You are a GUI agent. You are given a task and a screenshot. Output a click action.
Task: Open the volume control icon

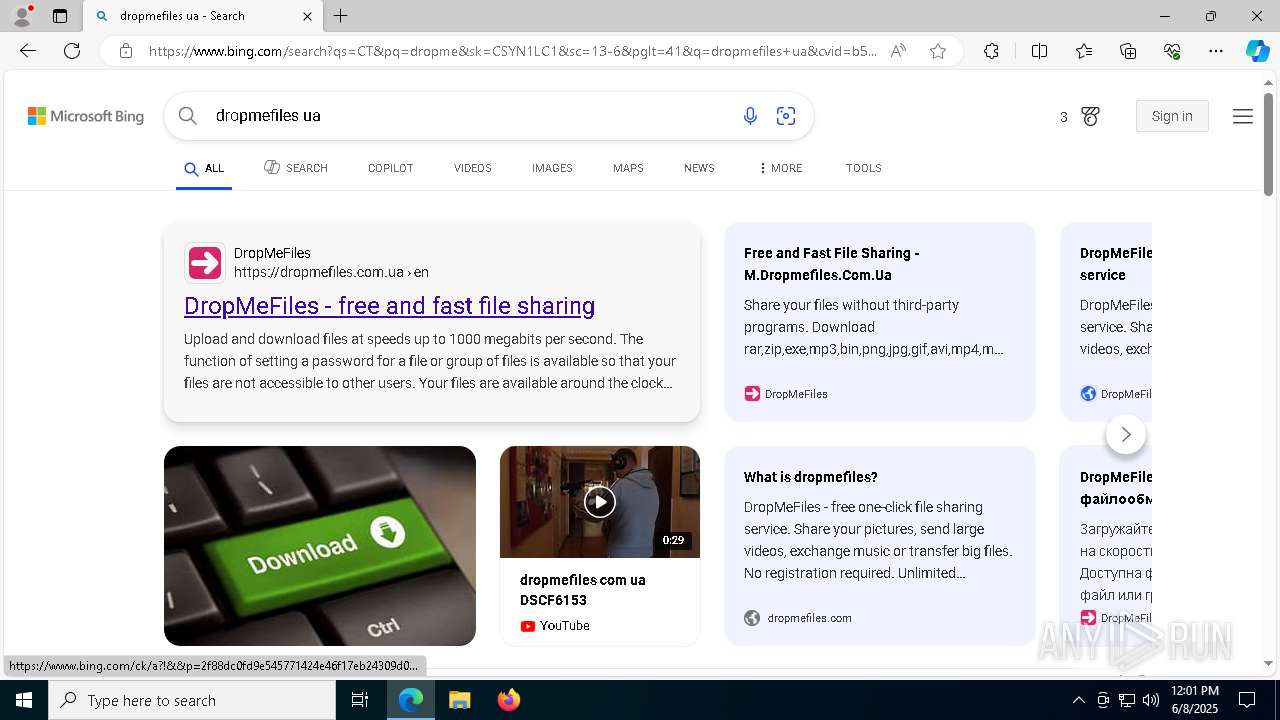1151,700
